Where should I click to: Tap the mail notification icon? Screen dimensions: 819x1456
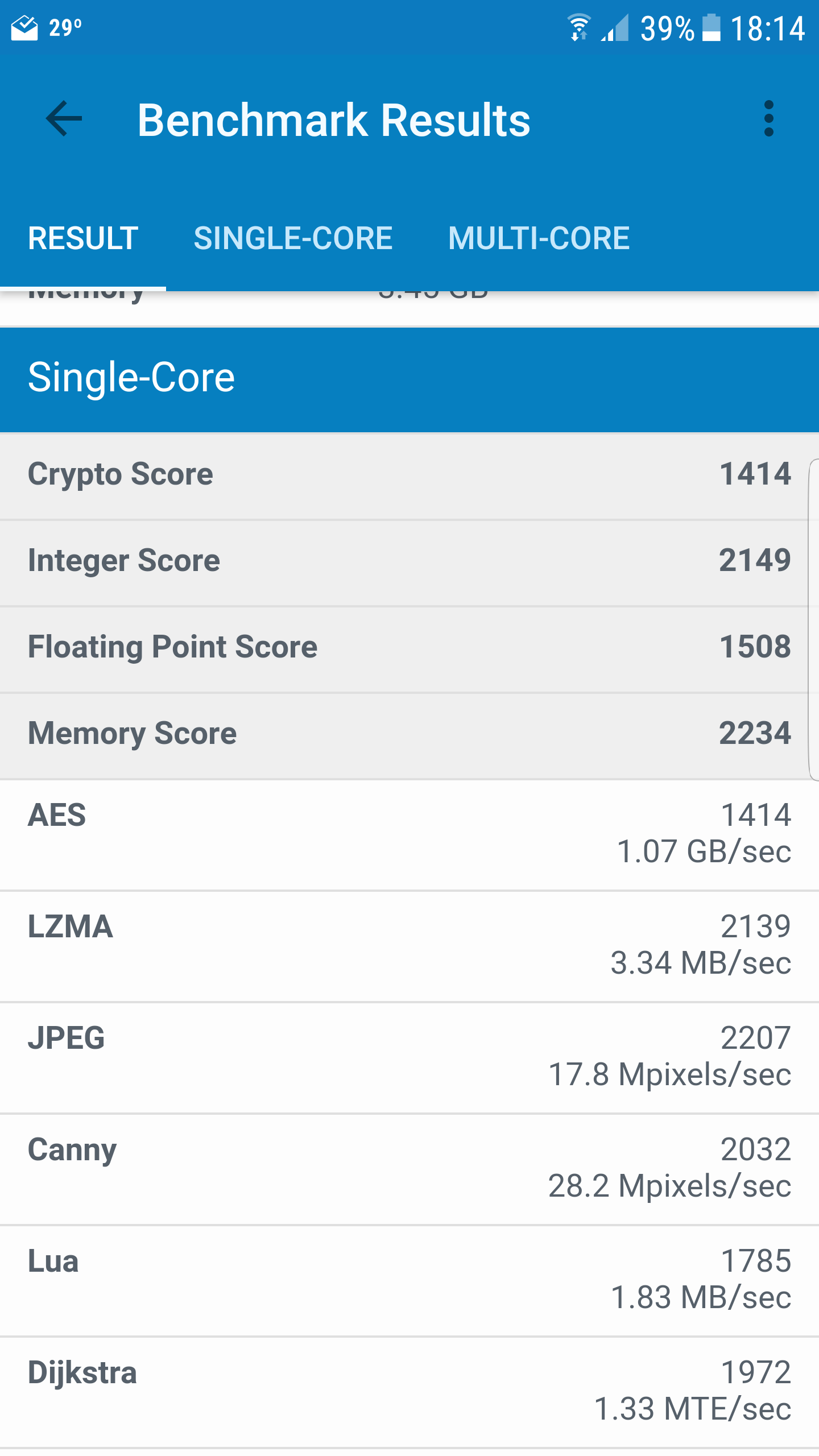[x=24, y=28]
